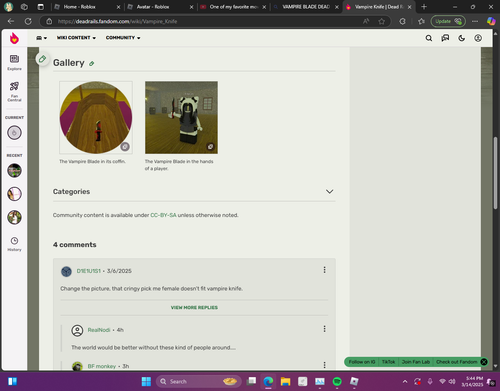This screenshot has height=391, width=500.
Task: Open options menu for RealNodi reply
Action: tap(324, 329)
